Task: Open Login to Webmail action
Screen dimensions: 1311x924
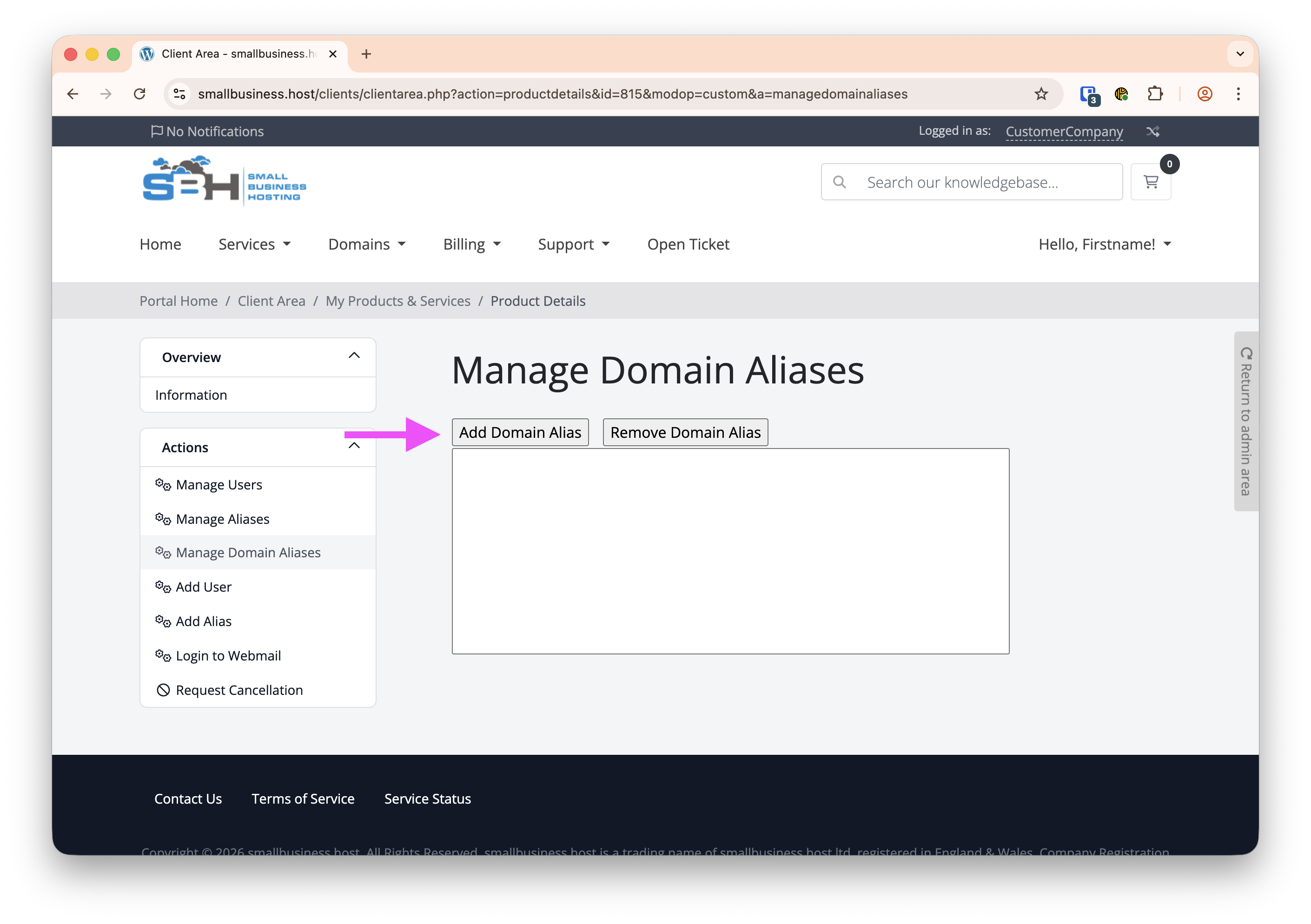Action: click(228, 656)
